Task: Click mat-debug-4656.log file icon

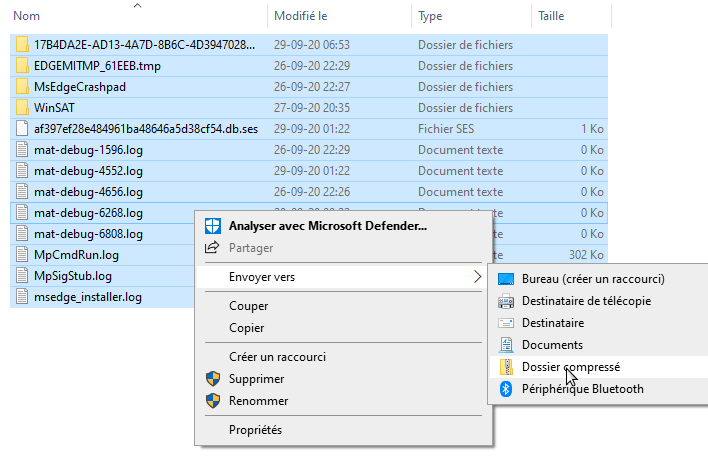Action: [22, 192]
